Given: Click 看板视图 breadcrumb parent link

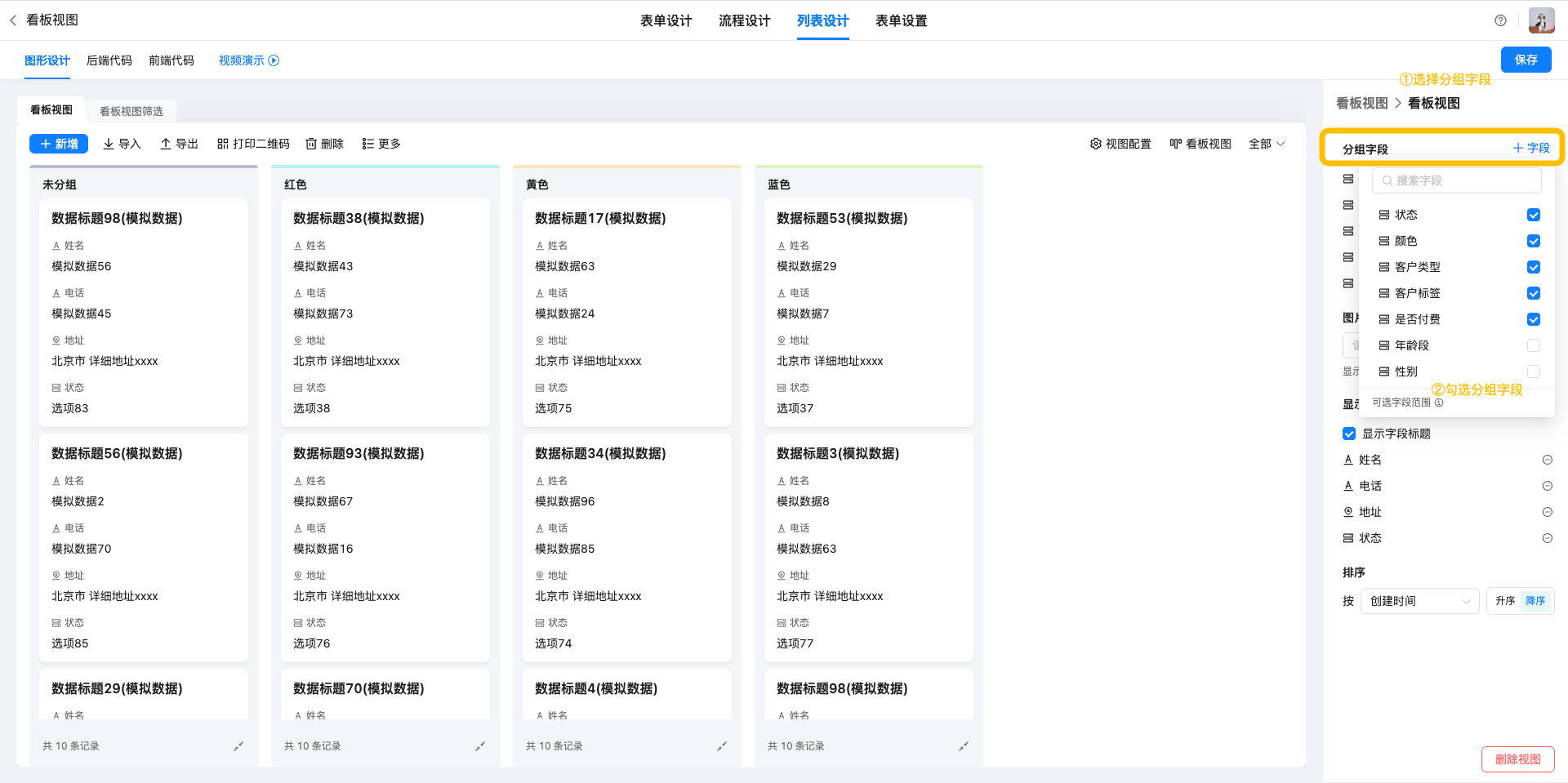Looking at the screenshot, I should (1362, 103).
